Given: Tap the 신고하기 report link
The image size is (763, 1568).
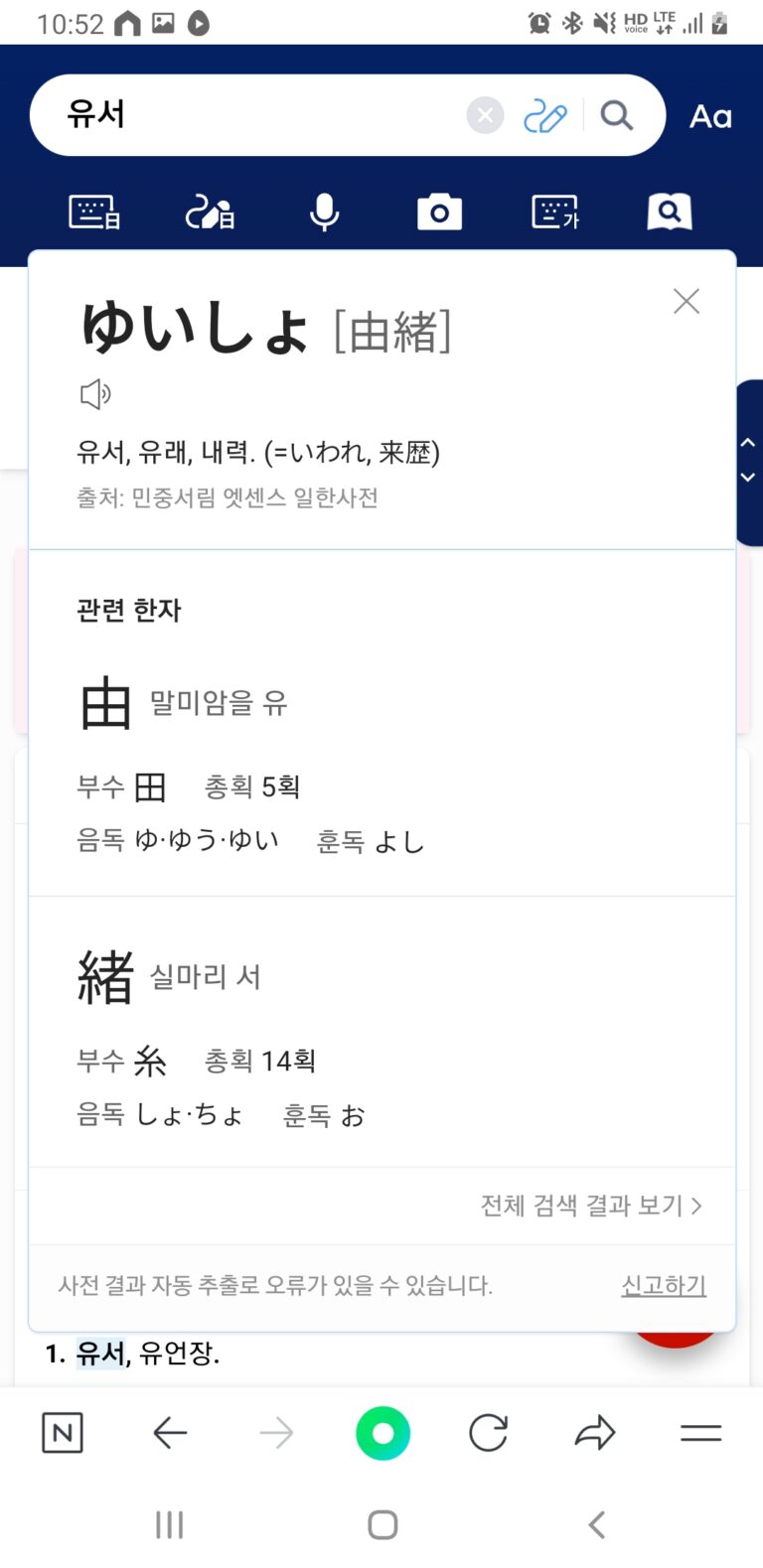Looking at the screenshot, I should coord(664,1285).
